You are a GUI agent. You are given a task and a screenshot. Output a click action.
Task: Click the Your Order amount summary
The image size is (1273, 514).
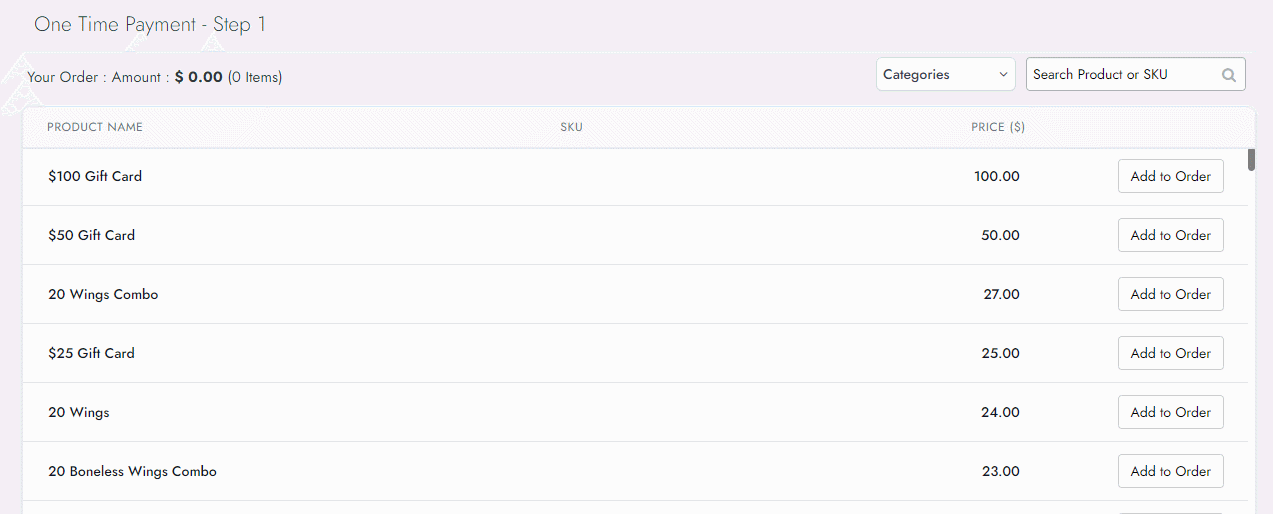pyautogui.click(x=155, y=77)
